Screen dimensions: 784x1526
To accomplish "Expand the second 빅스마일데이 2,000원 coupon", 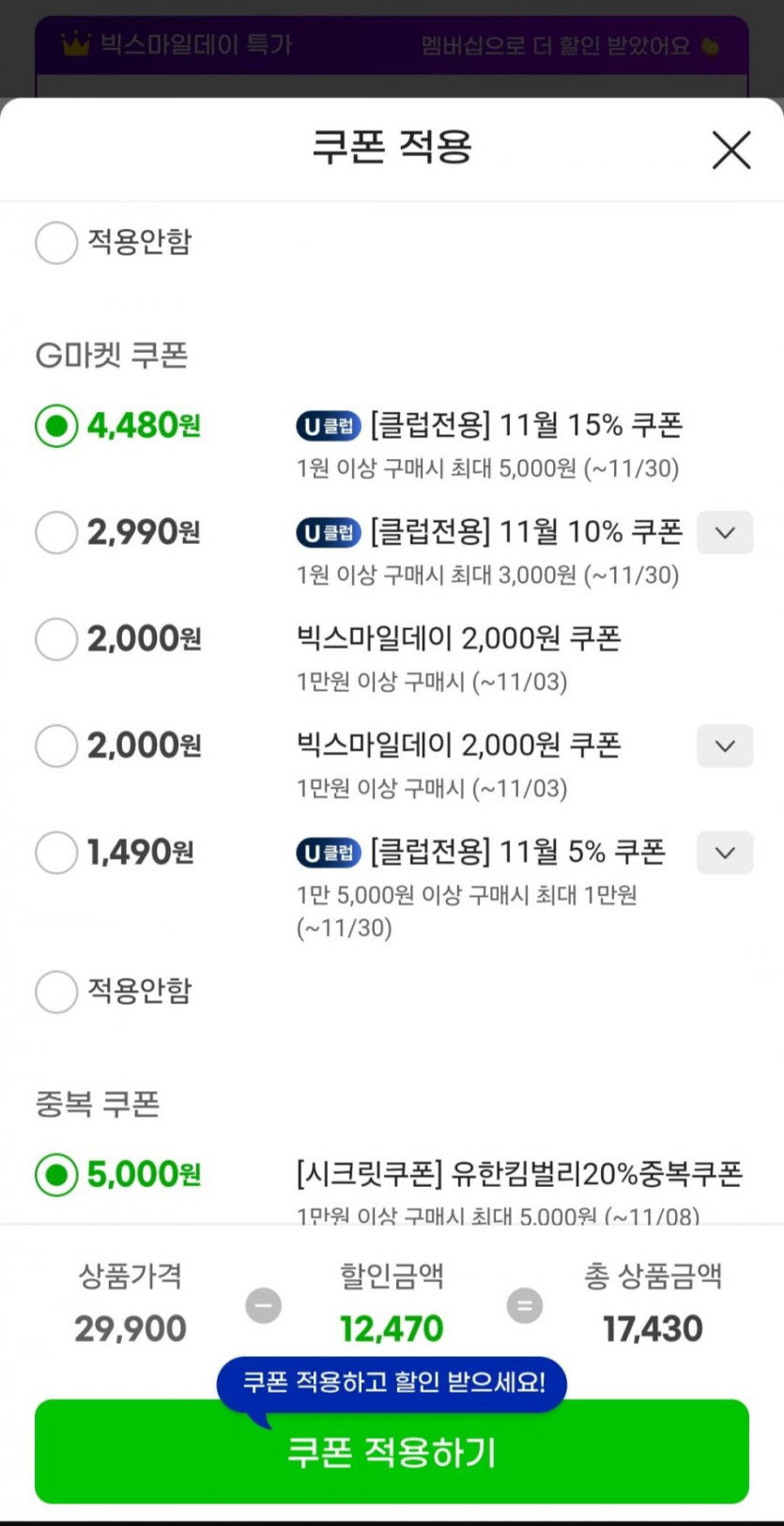I will 724,746.
